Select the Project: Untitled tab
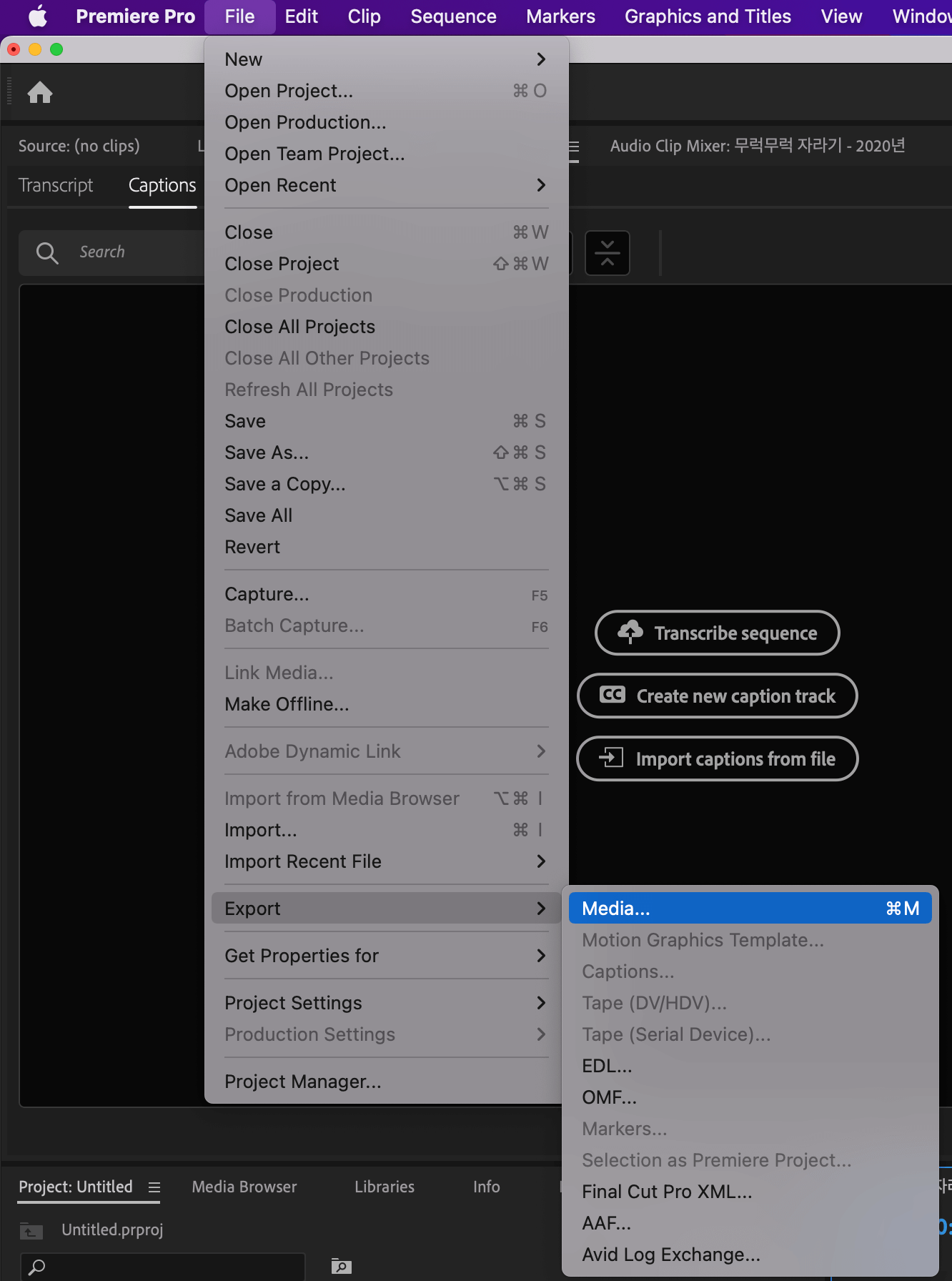952x1281 pixels. tap(75, 1187)
